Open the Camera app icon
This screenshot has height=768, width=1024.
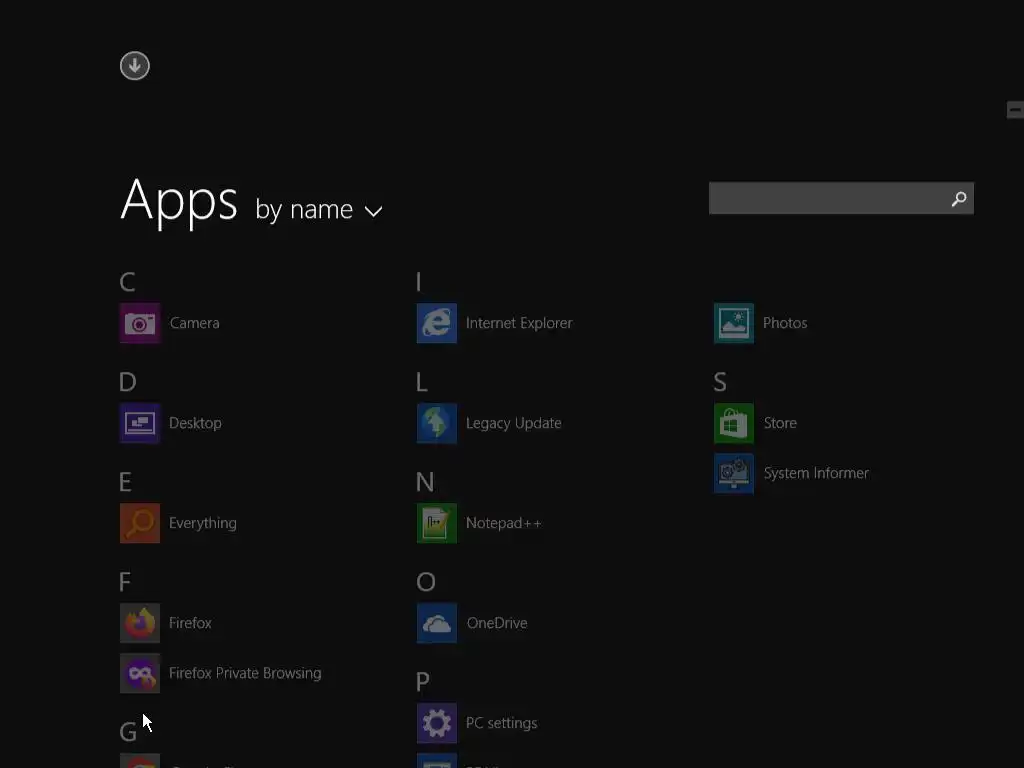coord(140,323)
